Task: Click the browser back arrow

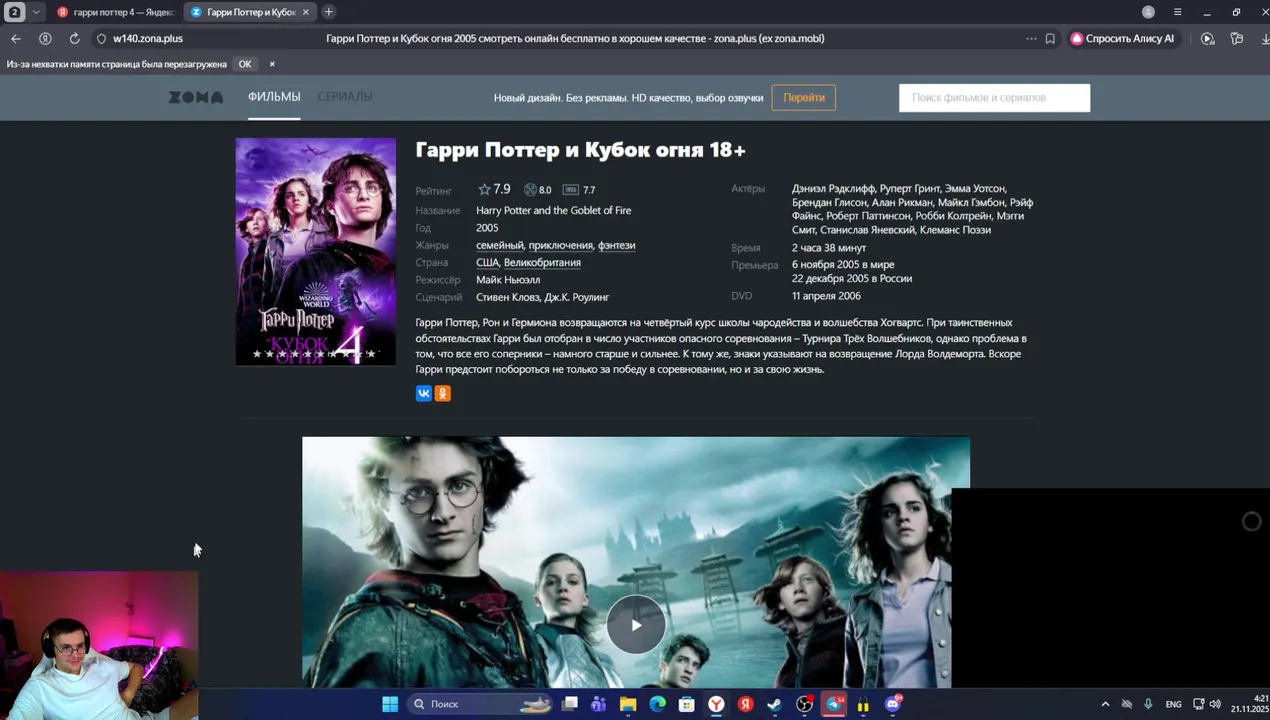Action: coord(16,39)
